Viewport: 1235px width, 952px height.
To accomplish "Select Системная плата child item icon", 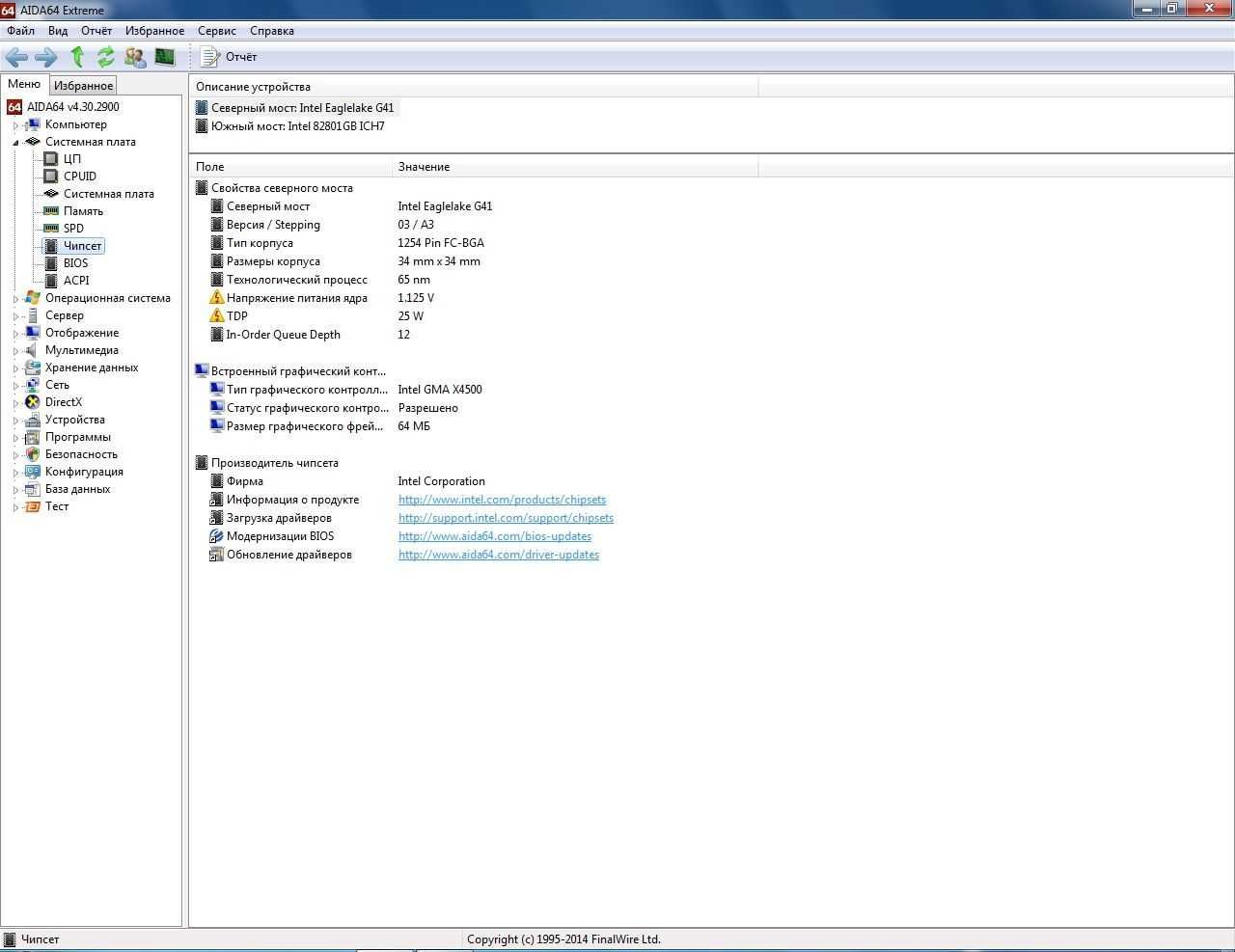I will 51,194.
